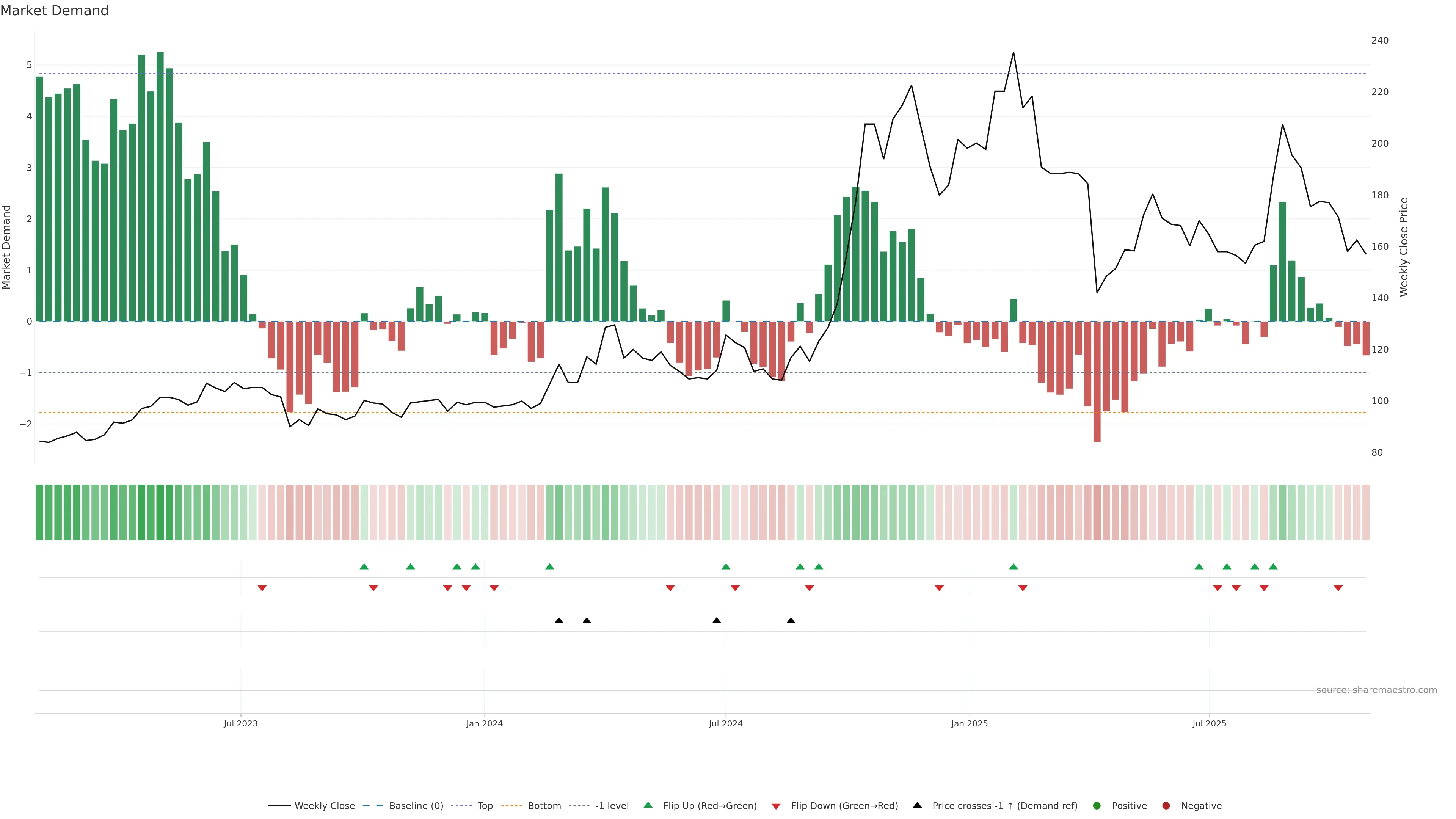Click the Price crosses -1 black triangle legend icon
Image resolution: width=1456 pixels, height=819 pixels.
[917, 805]
